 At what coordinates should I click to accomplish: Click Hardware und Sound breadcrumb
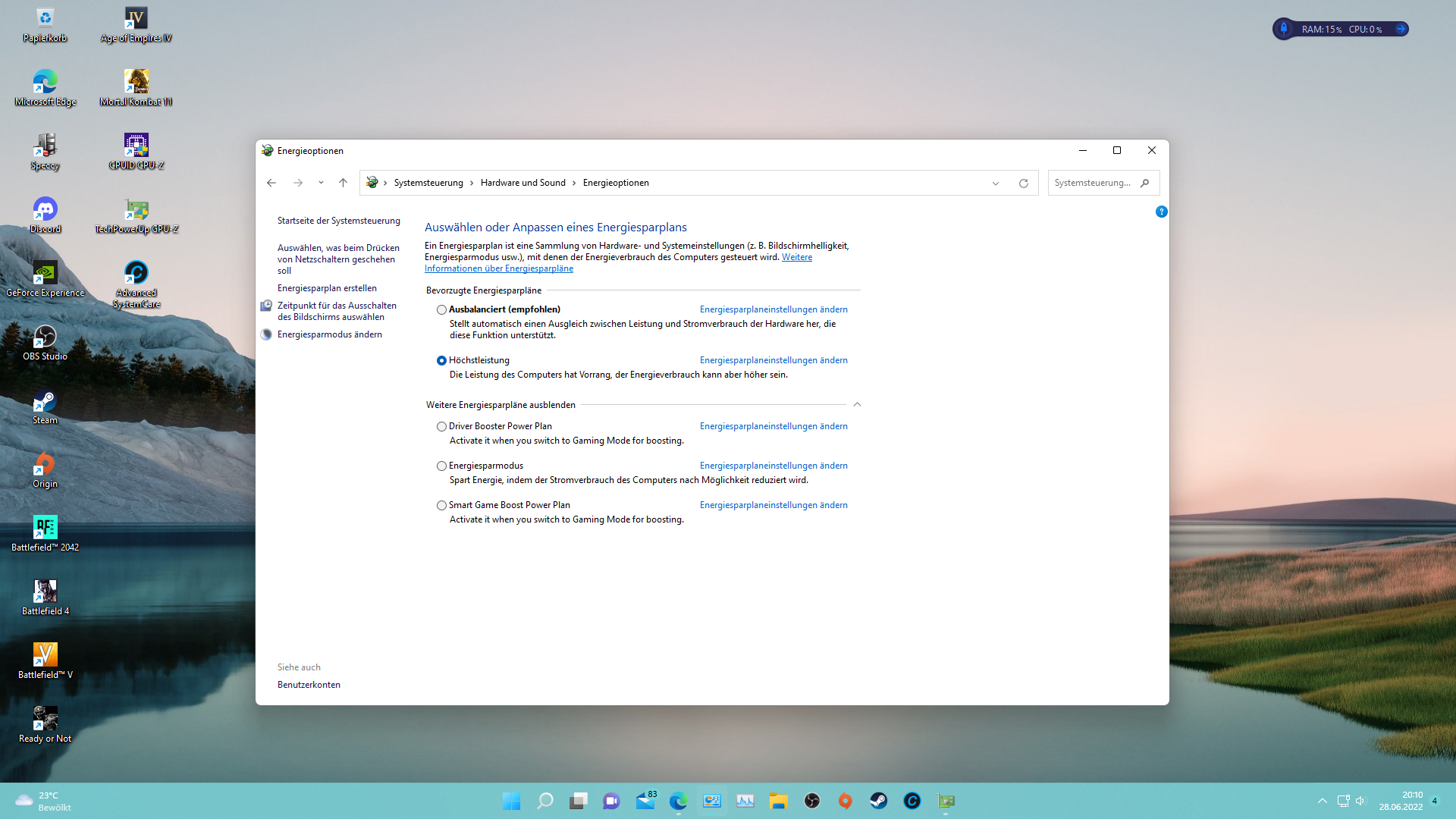click(522, 183)
